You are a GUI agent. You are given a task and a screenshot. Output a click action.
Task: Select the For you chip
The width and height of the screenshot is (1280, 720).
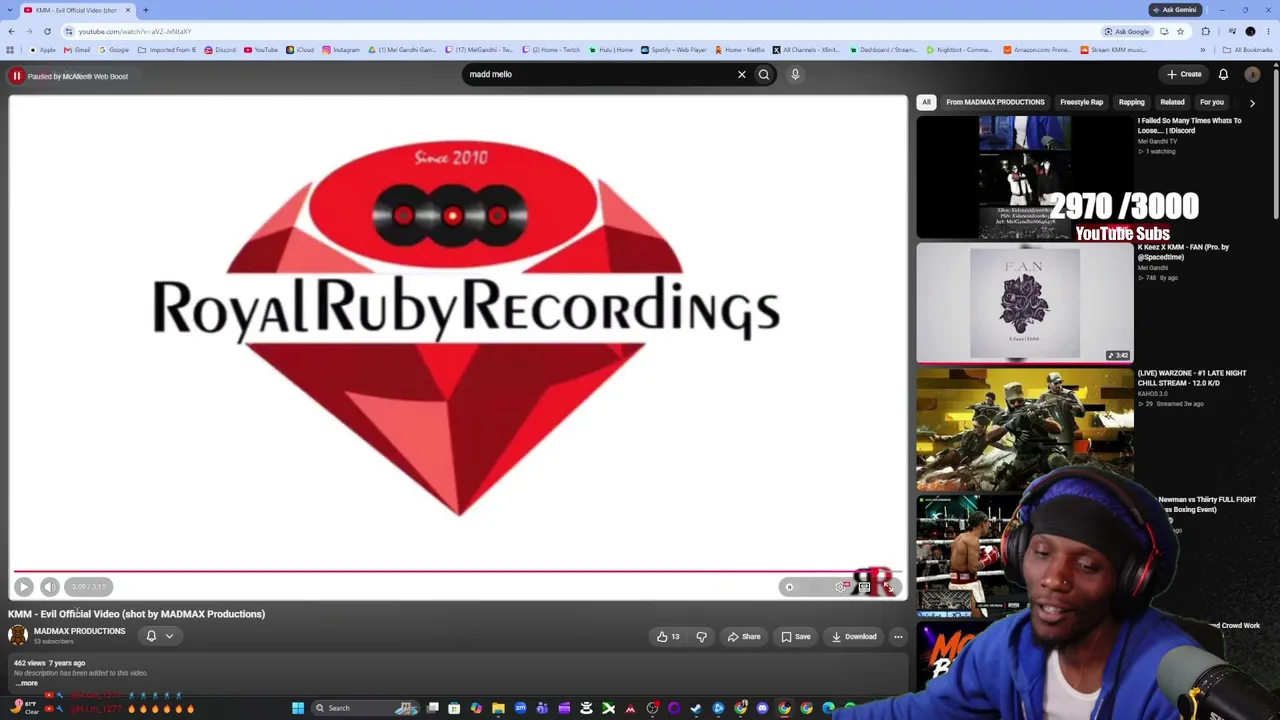[x=1212, y=102]
